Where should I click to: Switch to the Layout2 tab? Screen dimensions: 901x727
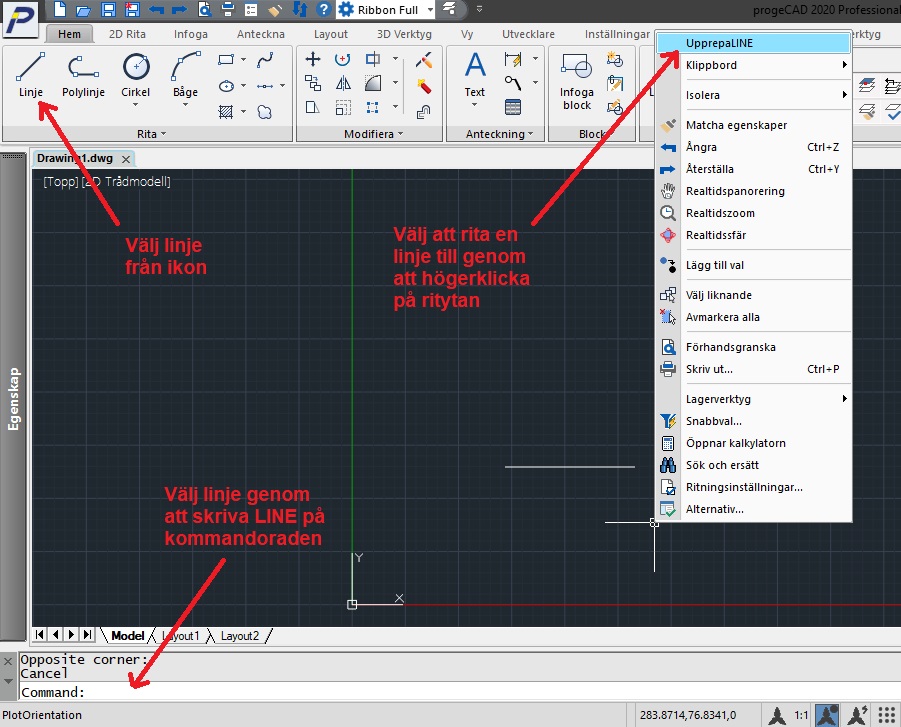[240, 636]
